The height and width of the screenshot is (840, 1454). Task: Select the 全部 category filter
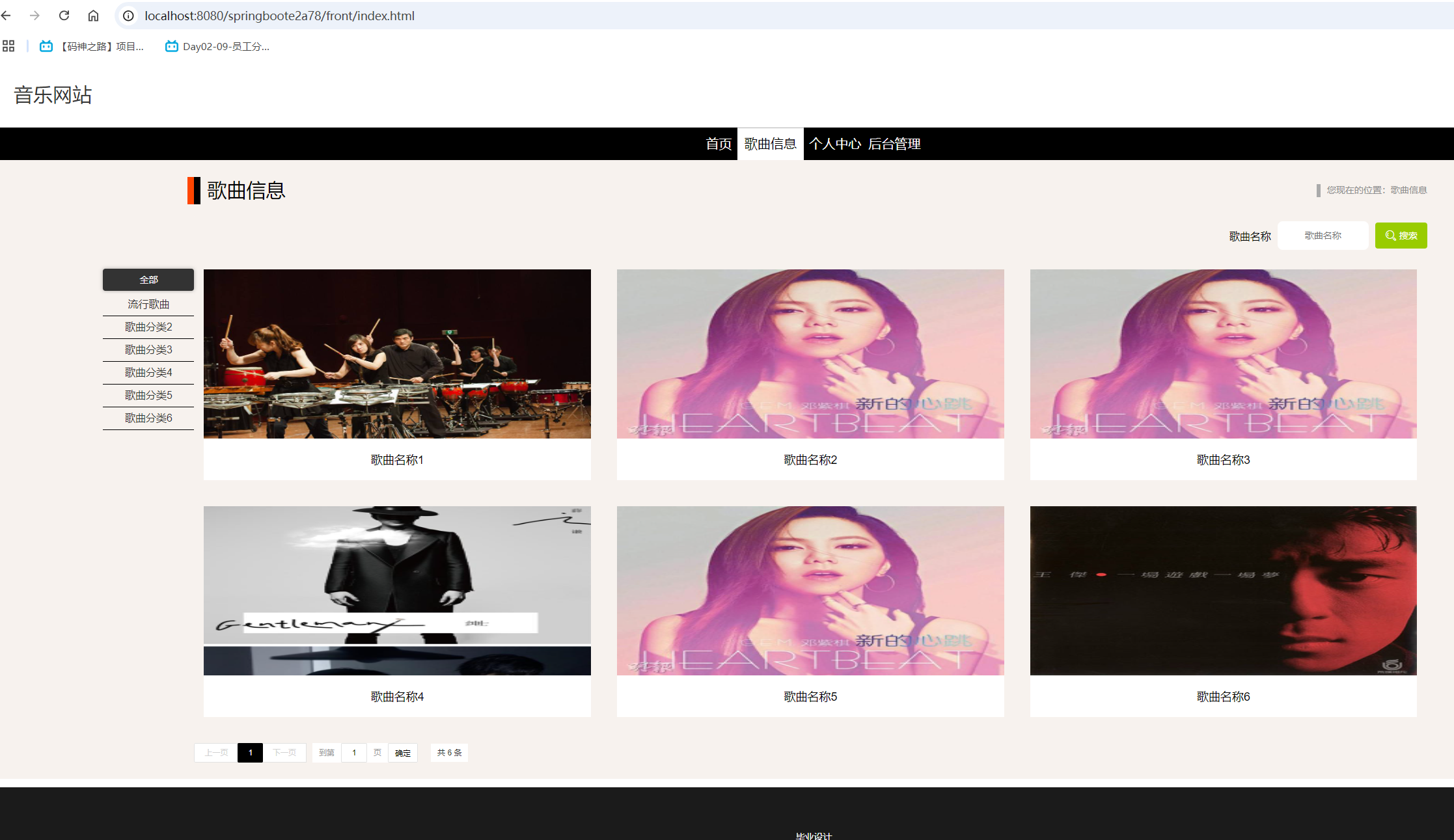(148, 280)
